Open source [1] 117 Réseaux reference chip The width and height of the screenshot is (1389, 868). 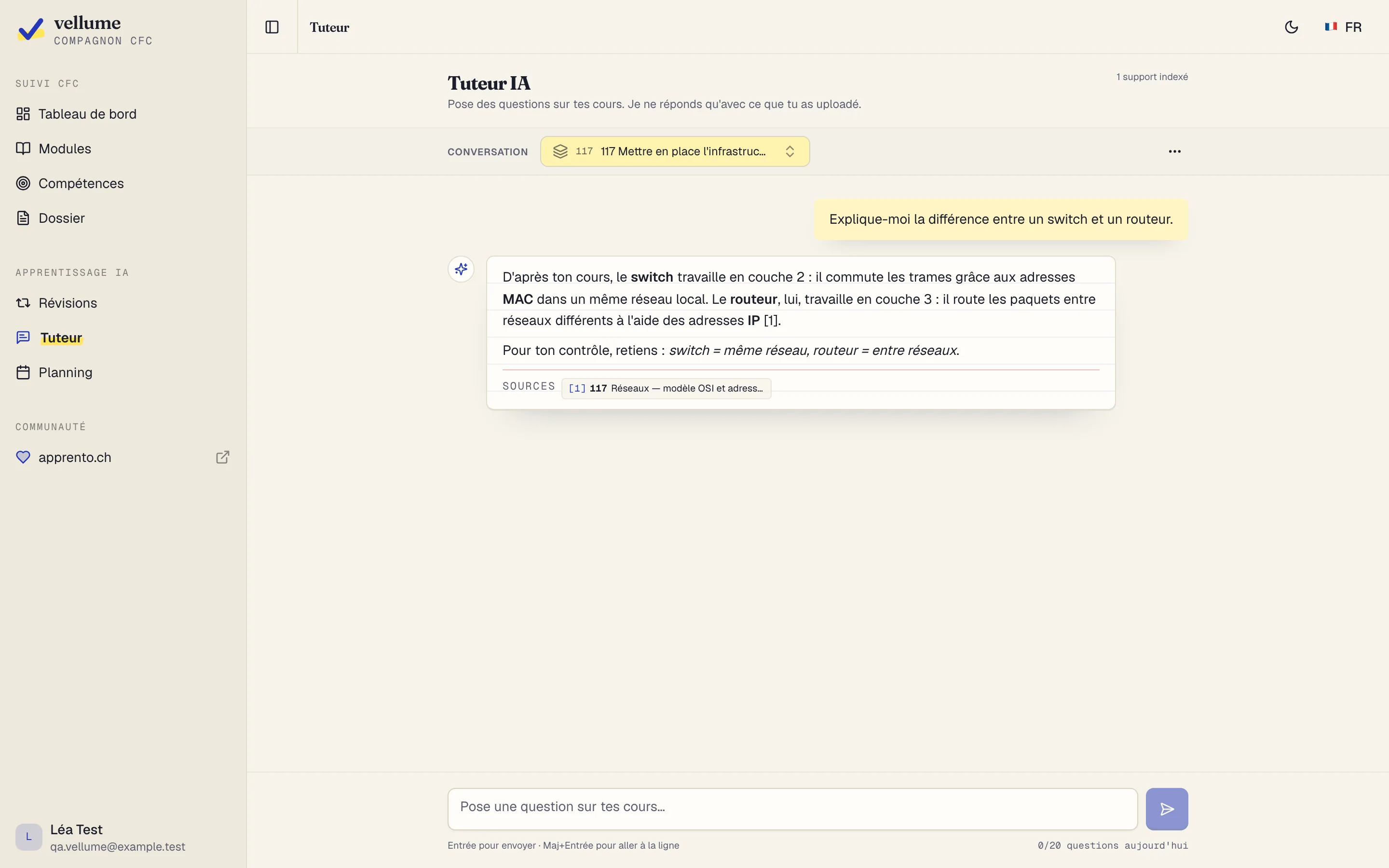[666, 388]
